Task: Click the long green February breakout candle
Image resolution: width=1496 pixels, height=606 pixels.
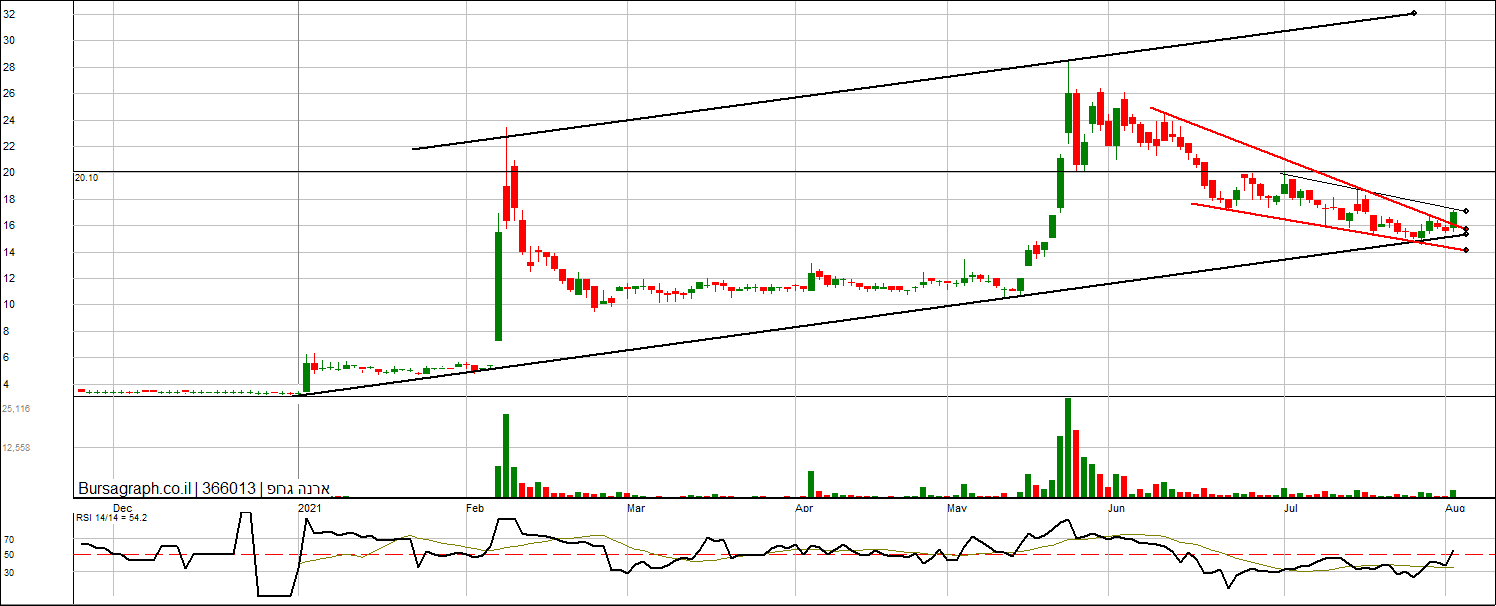Action: (x=498, y=286)
